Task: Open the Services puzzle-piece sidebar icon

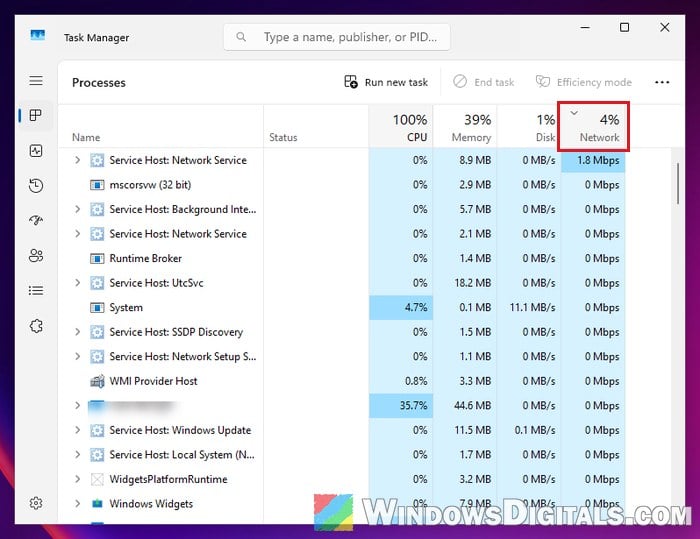Action: [x=36, y=326]
